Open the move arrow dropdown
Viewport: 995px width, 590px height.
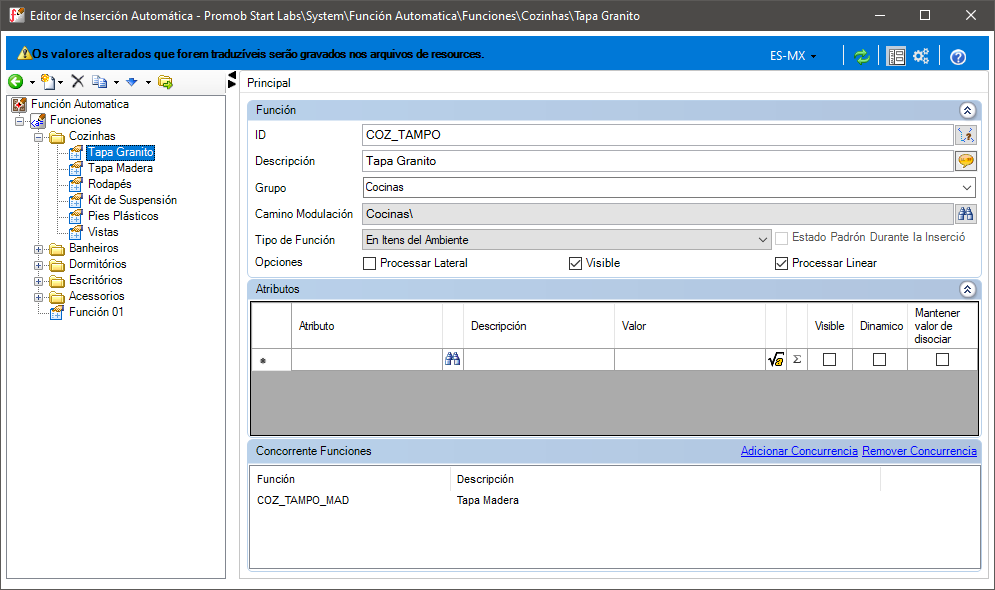point(148,82)
